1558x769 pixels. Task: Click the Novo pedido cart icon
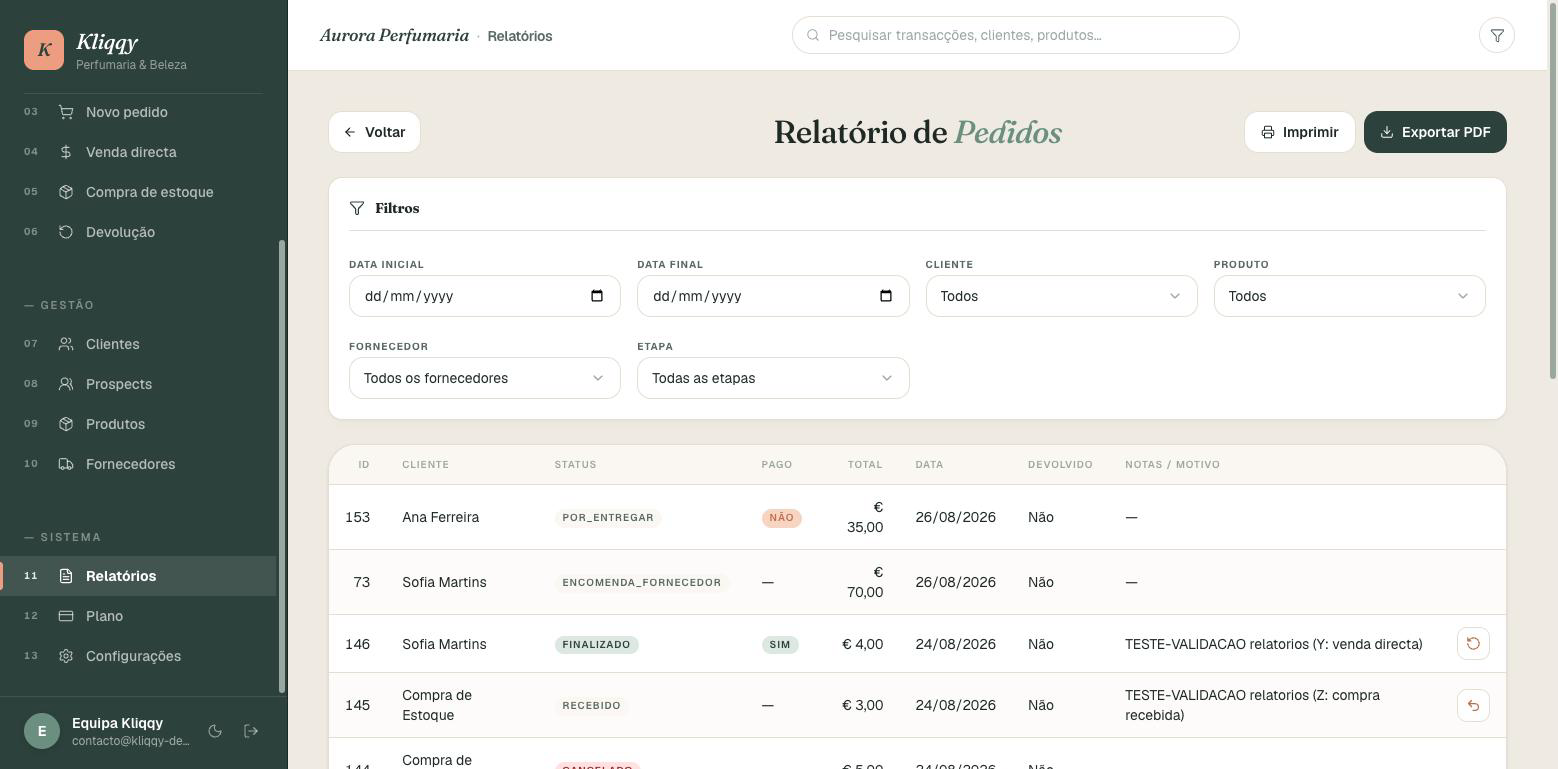point(66,112)
